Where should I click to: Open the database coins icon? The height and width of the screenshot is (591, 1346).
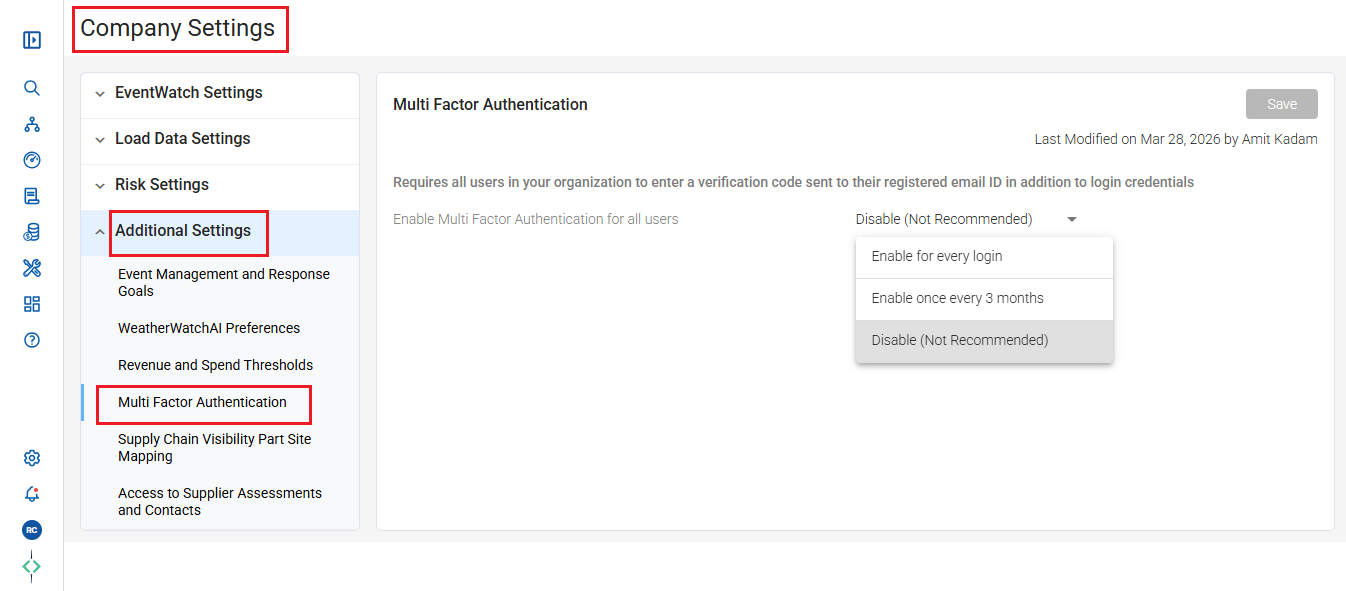pos(32,232)
